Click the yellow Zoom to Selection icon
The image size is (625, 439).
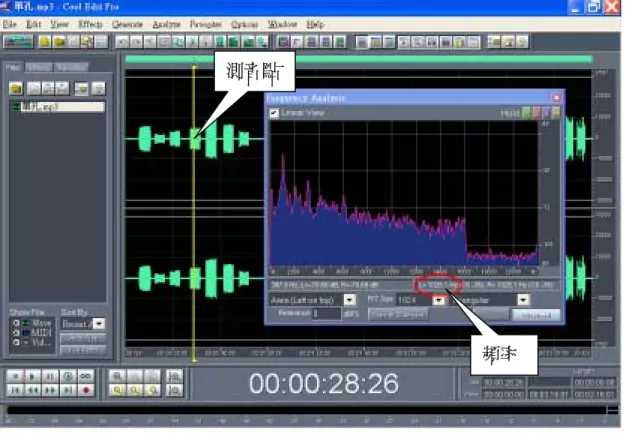[117, 390]
